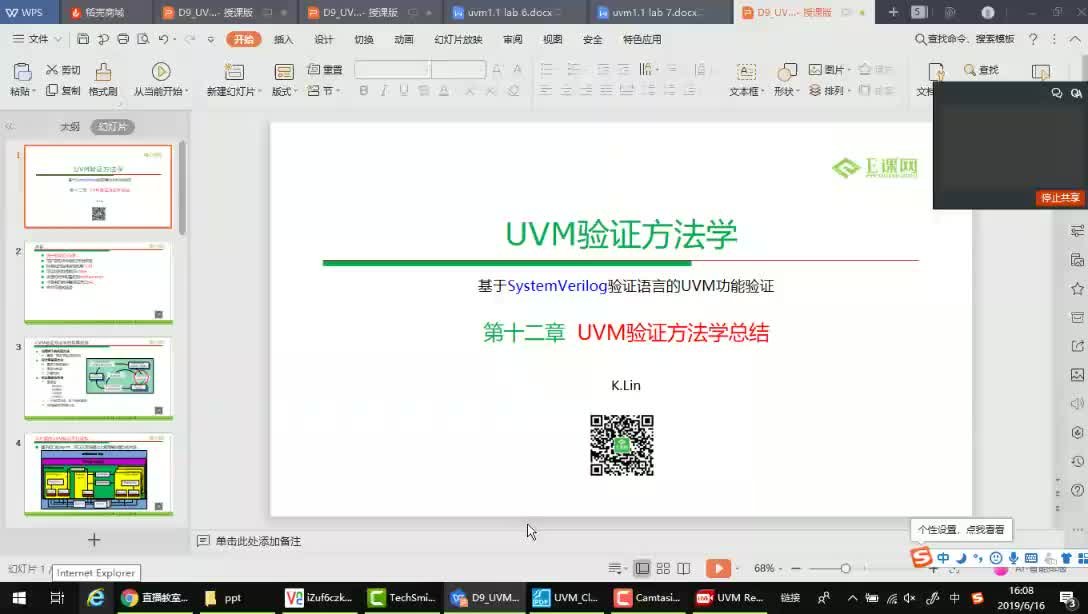Toggle Italic formatting button
The width and height of the screenshot is (1088, 614).
point(384,90)
